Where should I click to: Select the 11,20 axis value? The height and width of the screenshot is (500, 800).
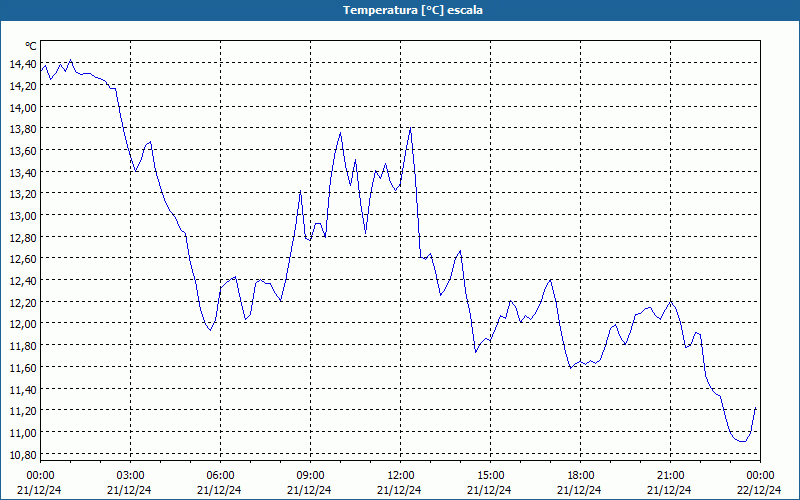click(23, 410)
